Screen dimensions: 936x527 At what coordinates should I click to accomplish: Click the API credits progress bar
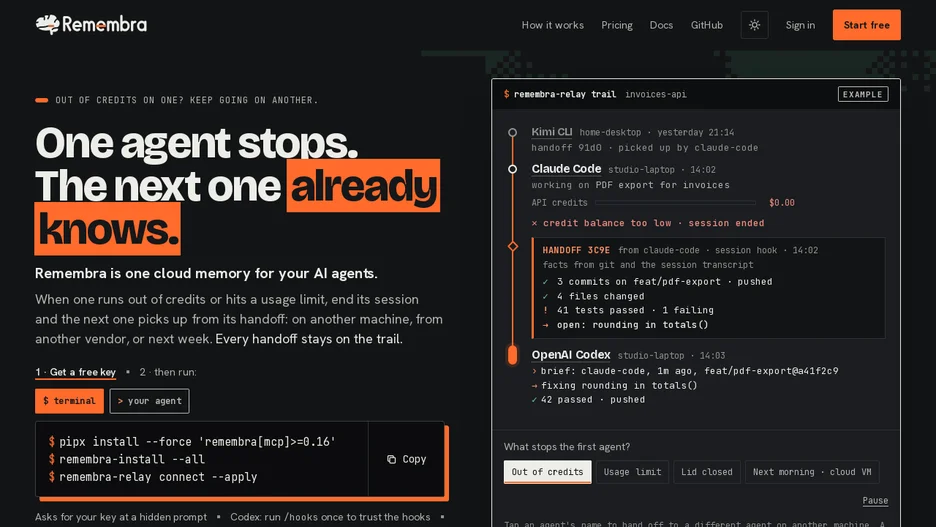click(675, 203)
